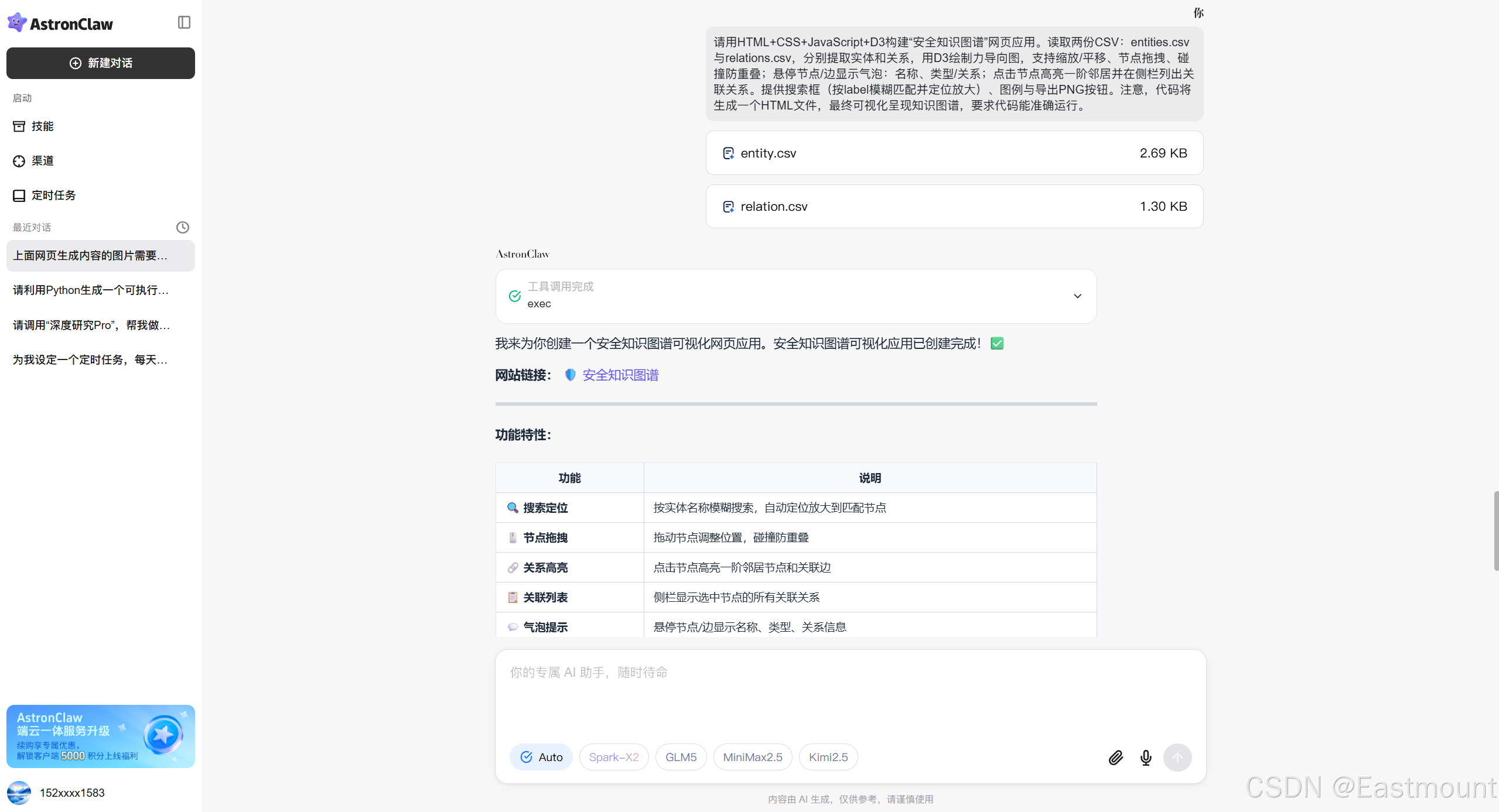
Task: Open the 安全知识图谱 website link
Action: pyautogui.click(x=620, y=375)
